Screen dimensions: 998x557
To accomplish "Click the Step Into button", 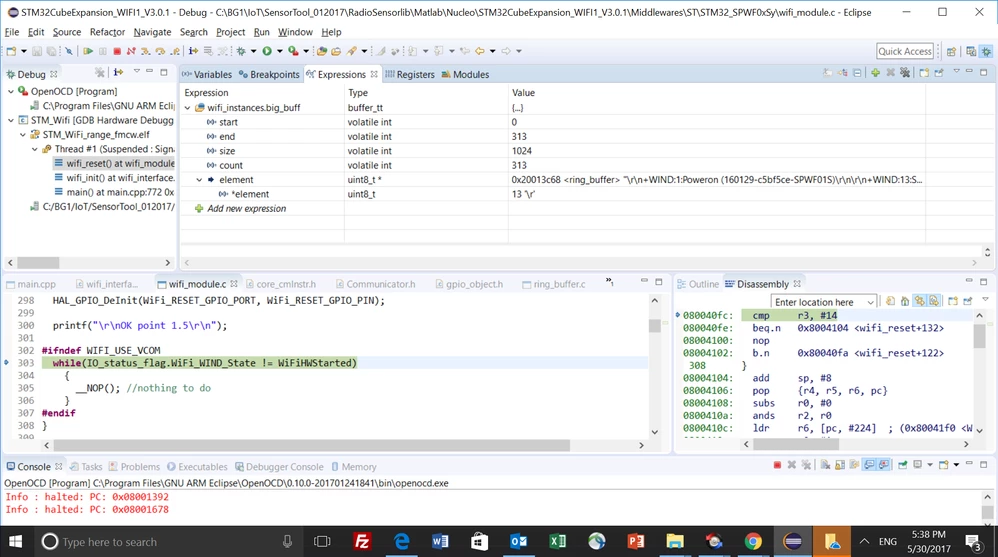I will (x=146, y=51).
